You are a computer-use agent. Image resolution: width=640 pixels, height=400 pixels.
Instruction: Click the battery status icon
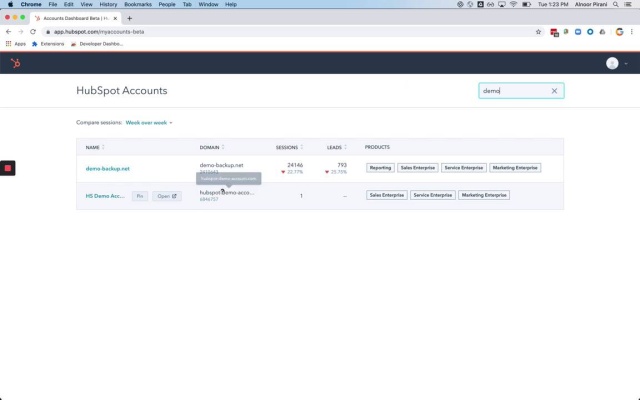click(527, 4)
